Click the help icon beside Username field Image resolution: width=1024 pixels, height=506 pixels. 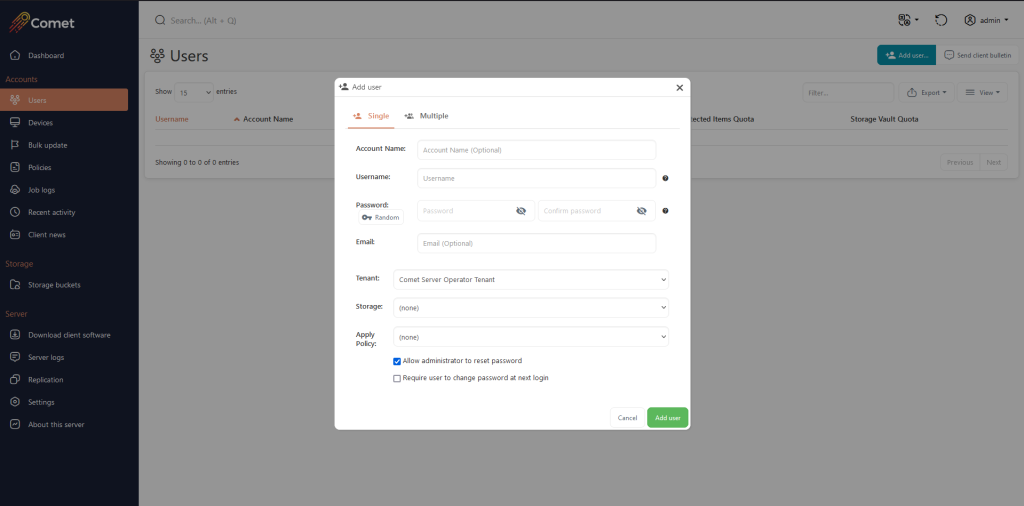[665, 179]
